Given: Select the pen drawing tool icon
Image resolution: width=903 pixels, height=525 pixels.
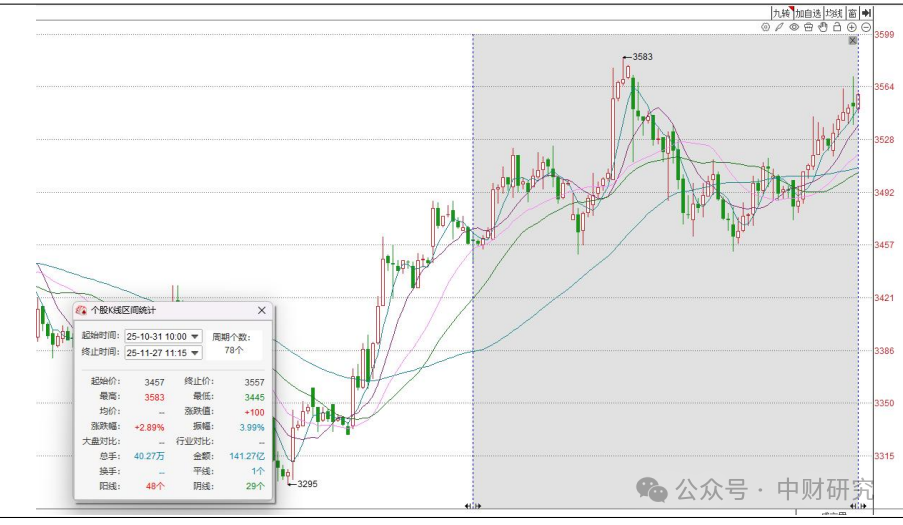Looking at the screenshot, I should click(x=779, y=27).
